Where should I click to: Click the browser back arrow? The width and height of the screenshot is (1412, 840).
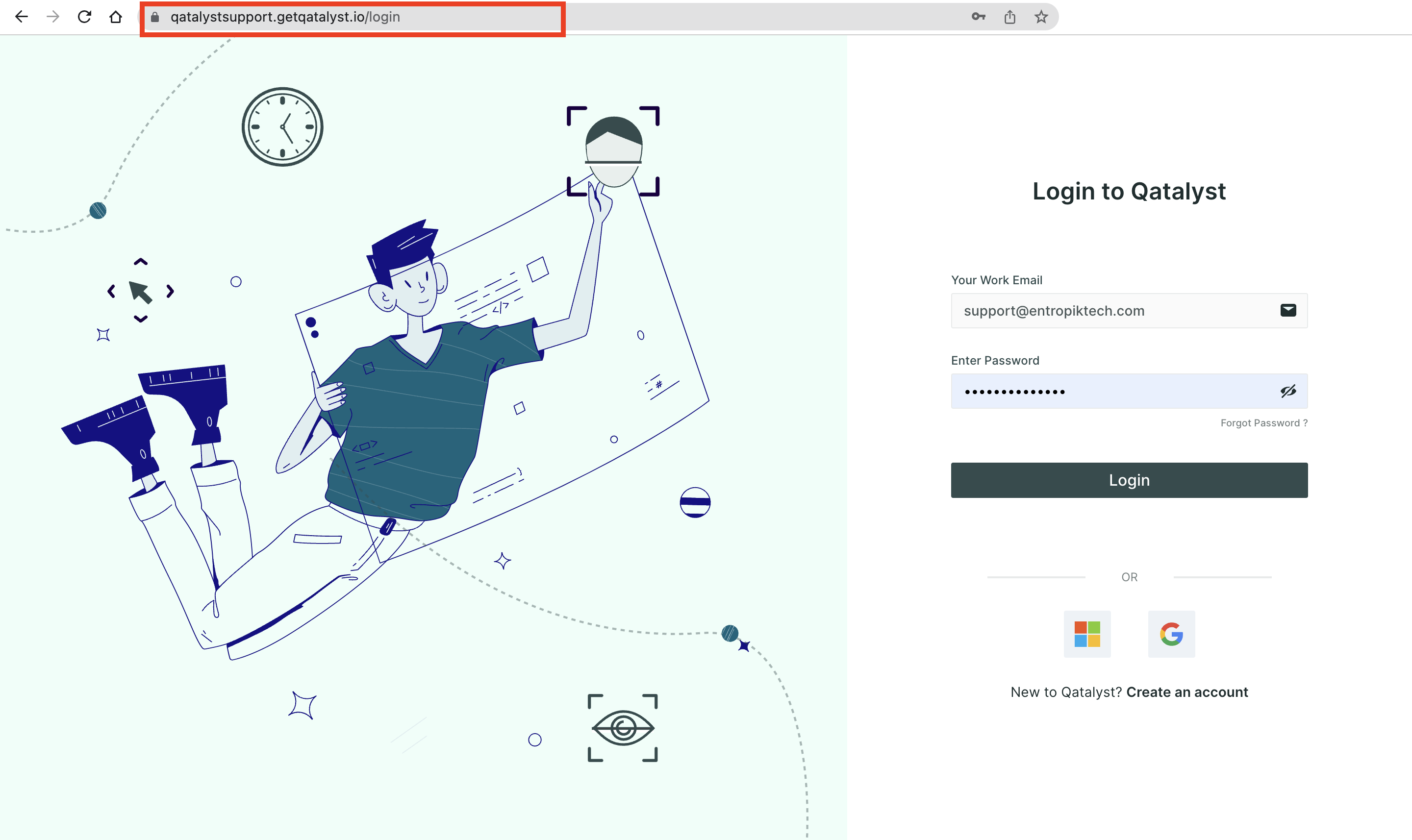pos(22,17)
